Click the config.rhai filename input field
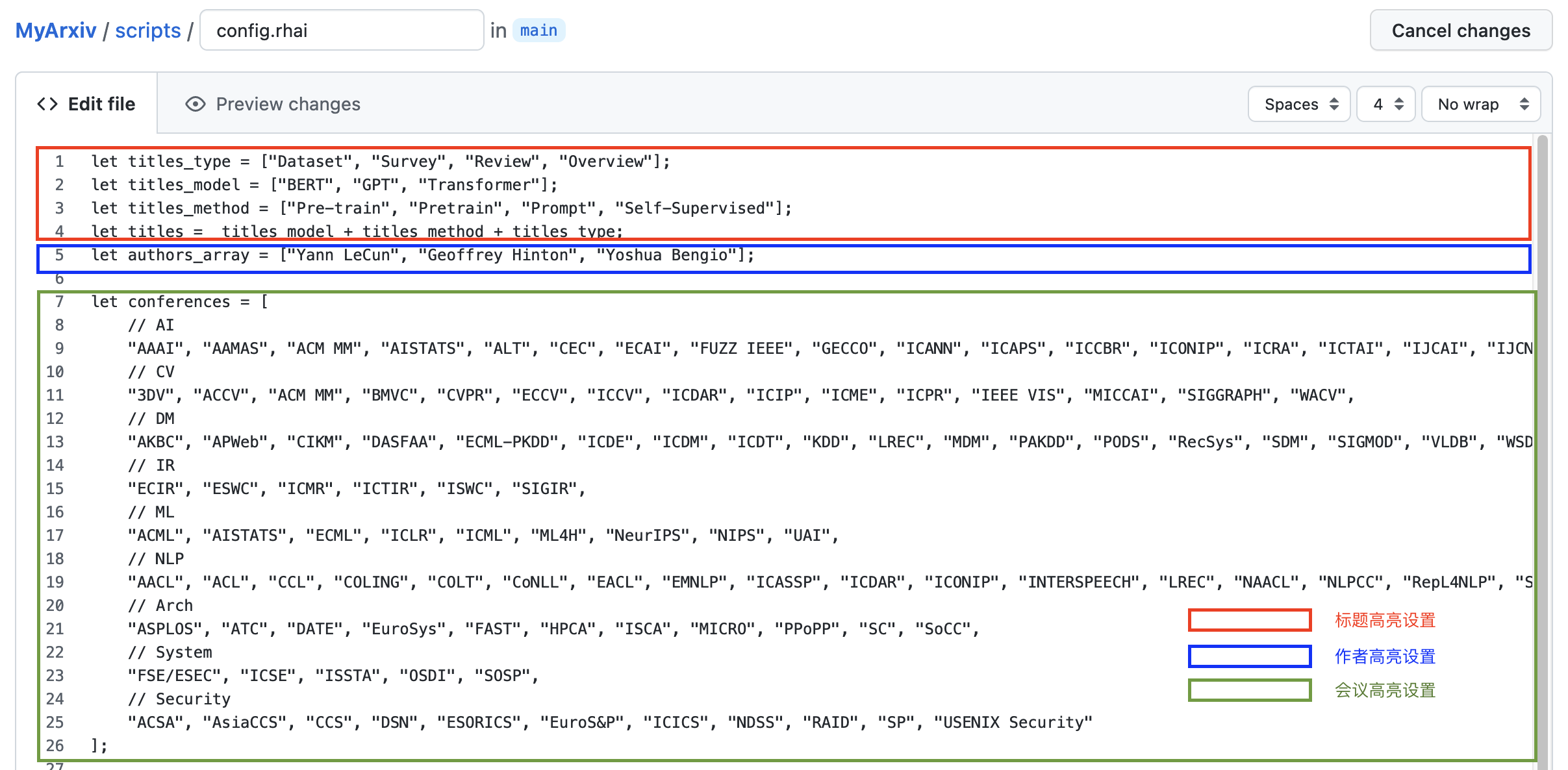 [341, 31]
